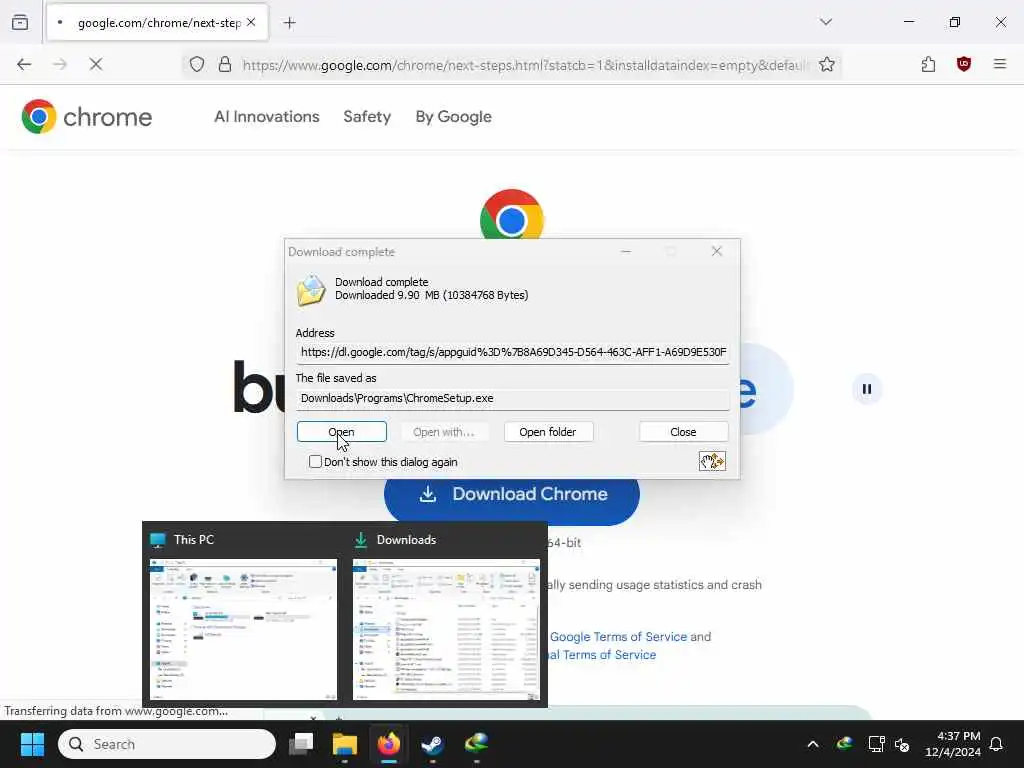Screen dimensions: 1024x768
Task: Click the padlock site info icon
Action: click(225, 64)
